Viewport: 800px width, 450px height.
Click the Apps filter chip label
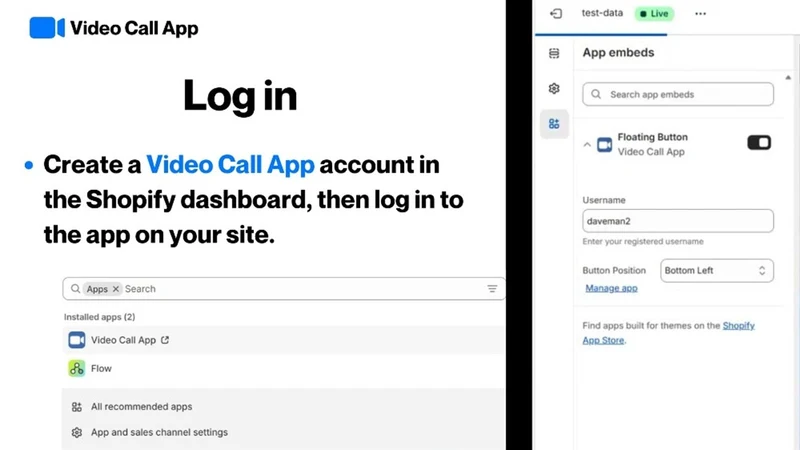97,289
